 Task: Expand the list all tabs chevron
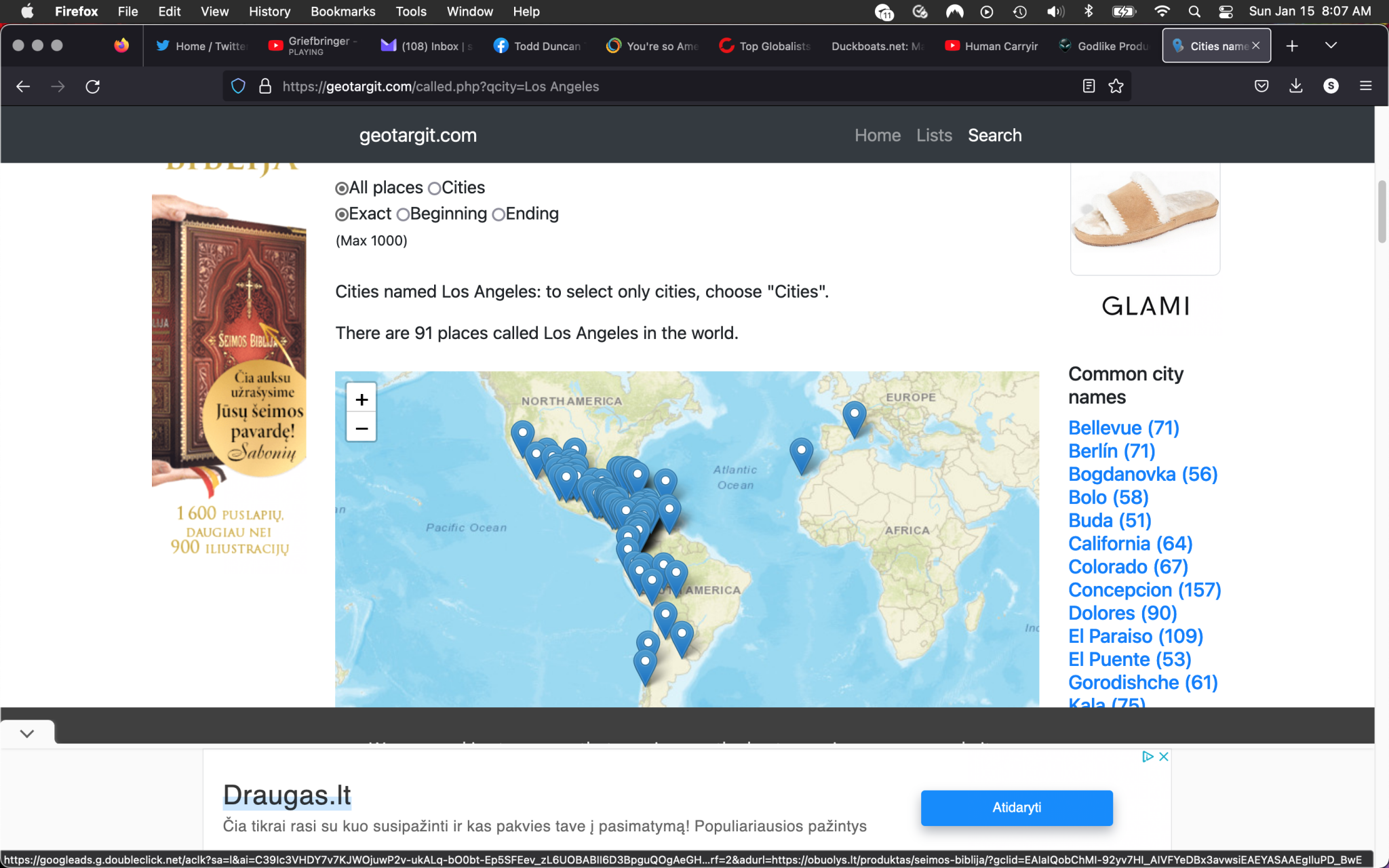1331,45
